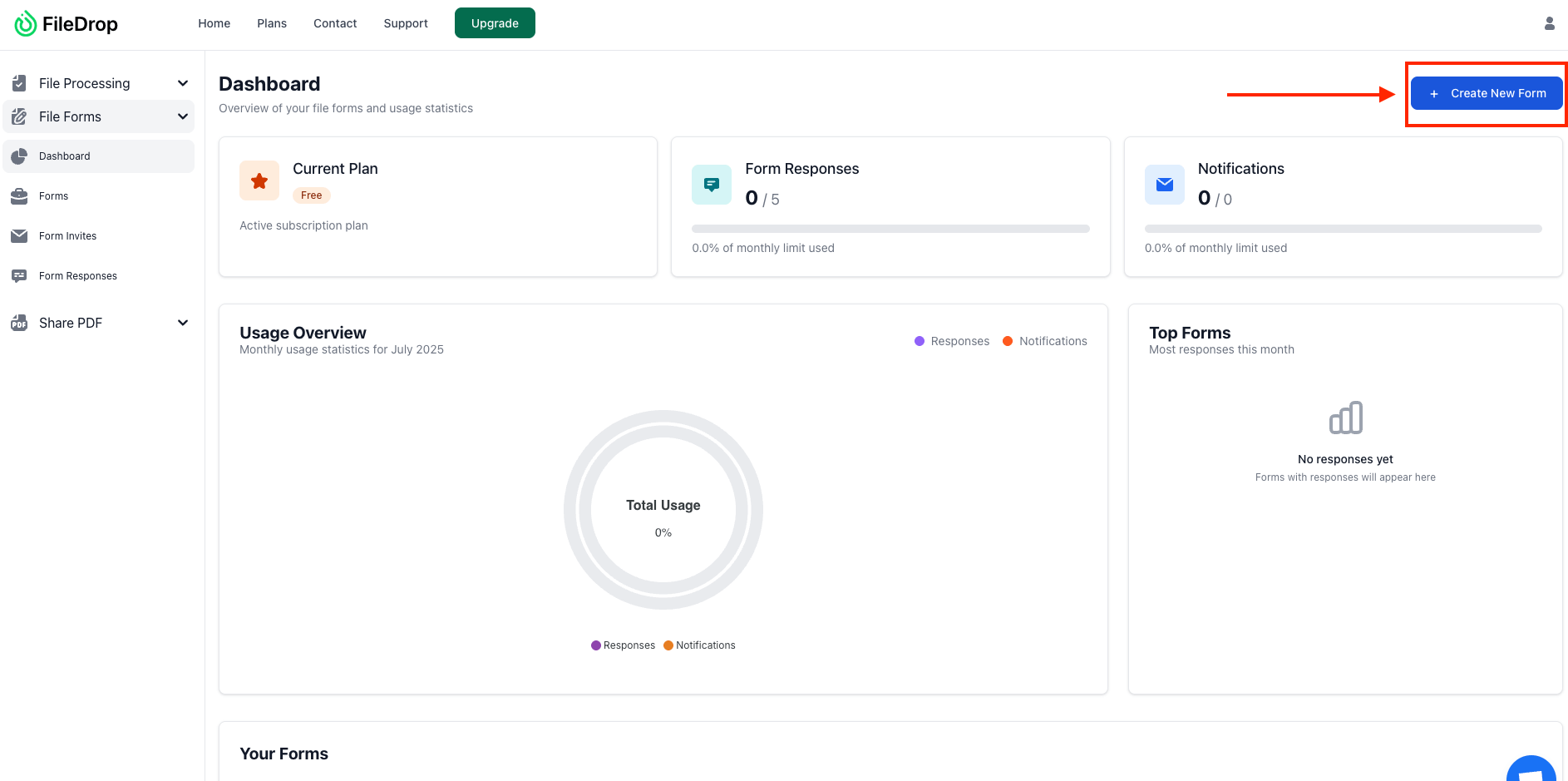The image size is (1568, 781).
Task: Click the Form Responses usage progress bar
Action: tap(890, 229)
